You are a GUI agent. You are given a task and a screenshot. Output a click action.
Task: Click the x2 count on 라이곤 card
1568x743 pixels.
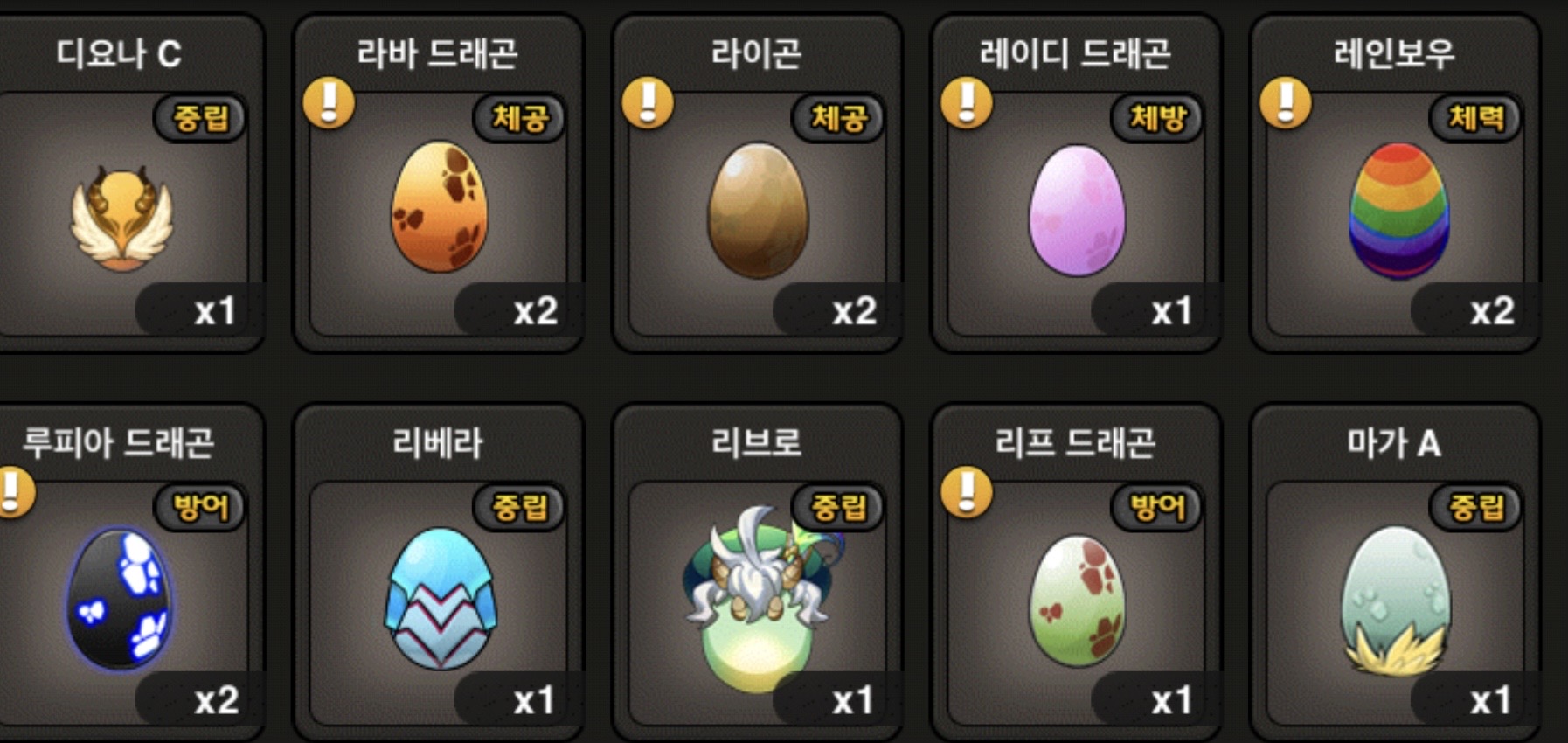point(853,311)
